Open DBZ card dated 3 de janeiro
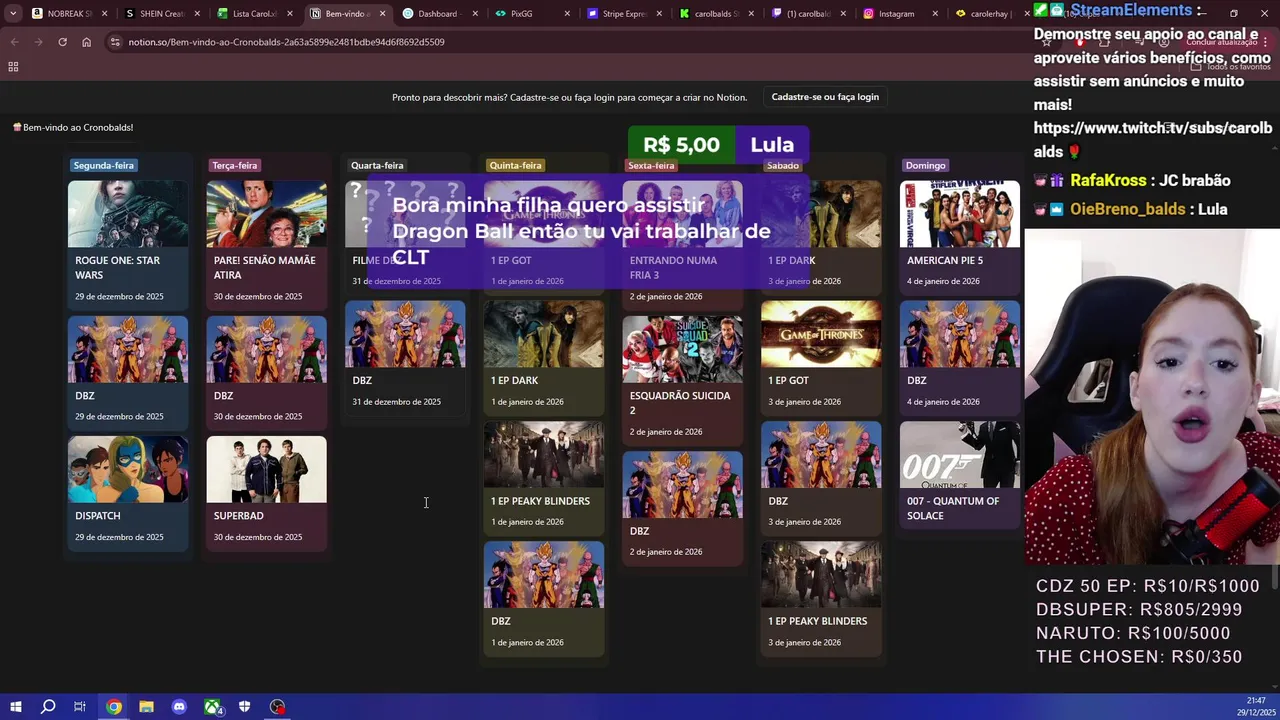 click(821, 477)
